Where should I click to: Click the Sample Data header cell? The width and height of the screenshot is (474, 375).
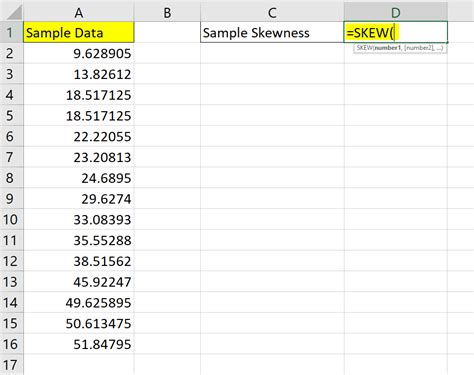coord(79,32)
